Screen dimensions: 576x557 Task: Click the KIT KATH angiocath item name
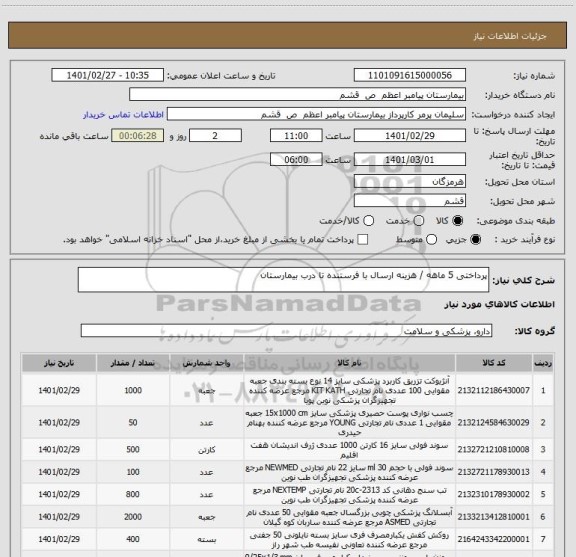pyautogui.click(x=349, y=390)
